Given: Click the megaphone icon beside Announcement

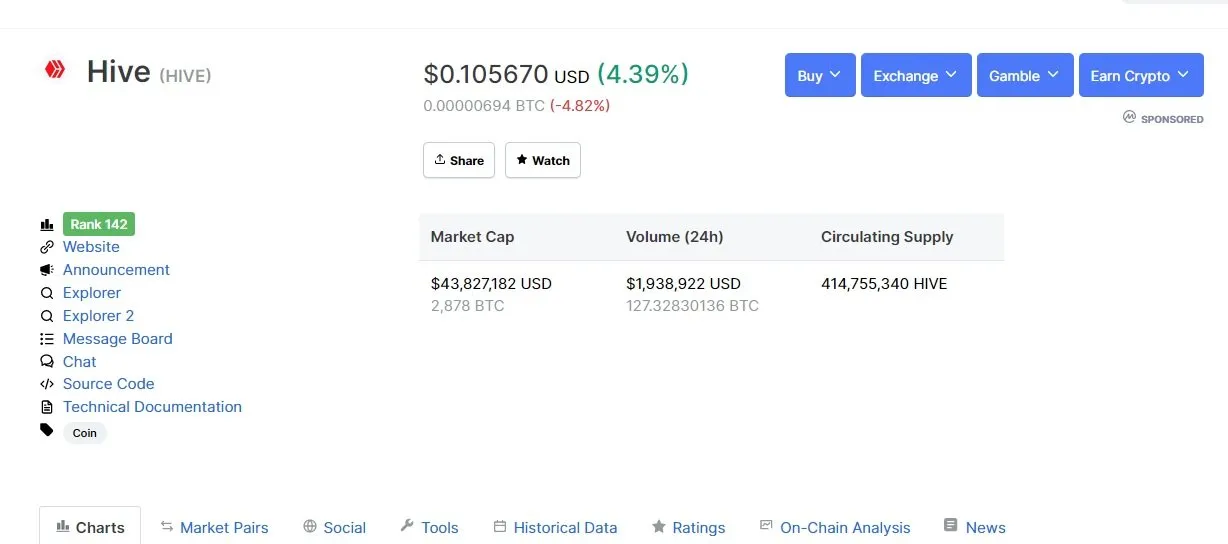Looking at the screenshot, I should (46, 270).
